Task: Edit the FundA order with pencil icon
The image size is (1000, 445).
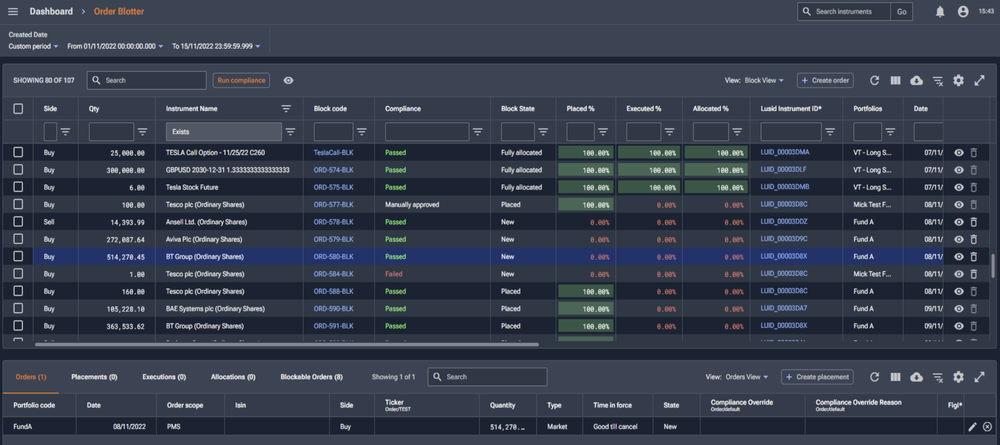Action: 972,427
